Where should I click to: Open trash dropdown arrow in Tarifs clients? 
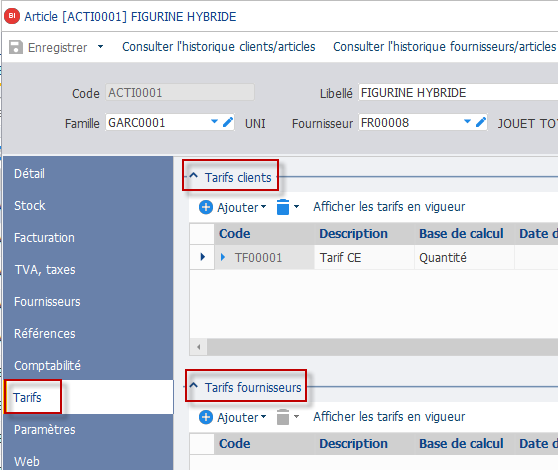click(x=296, y=206)
